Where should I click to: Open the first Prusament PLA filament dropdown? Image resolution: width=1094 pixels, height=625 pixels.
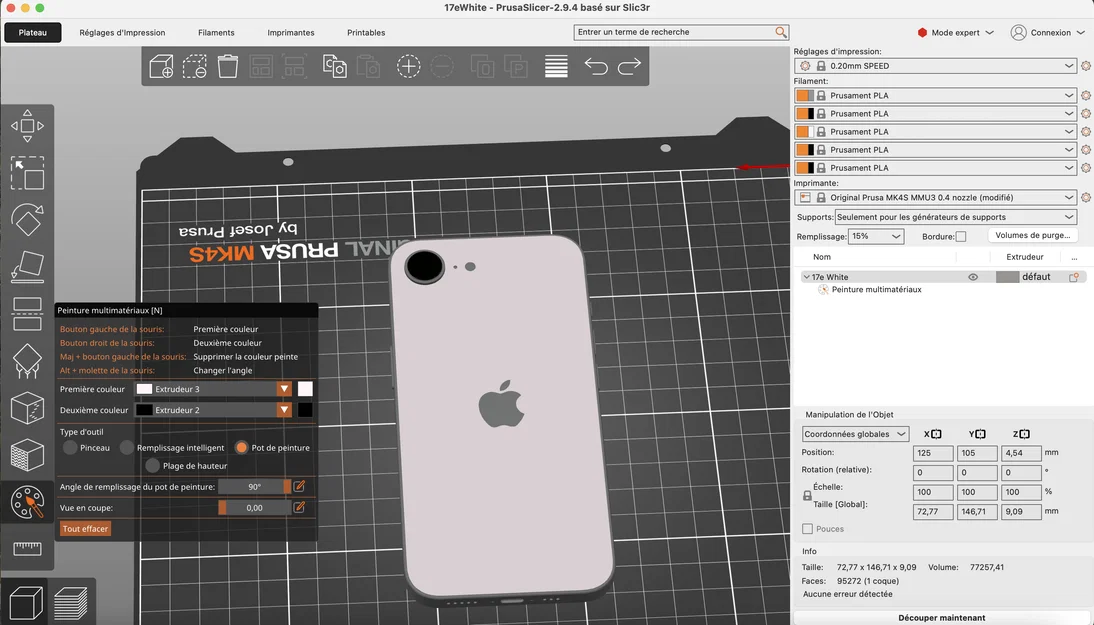[x=935, y=96]
